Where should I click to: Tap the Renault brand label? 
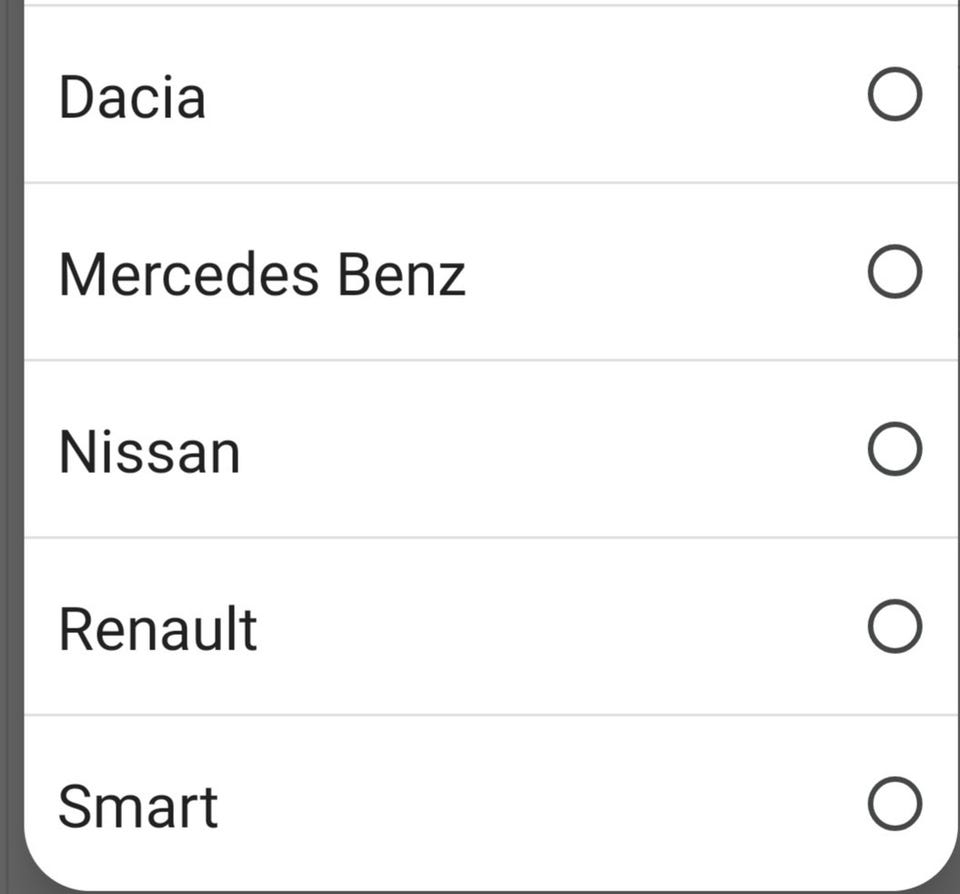158,629
